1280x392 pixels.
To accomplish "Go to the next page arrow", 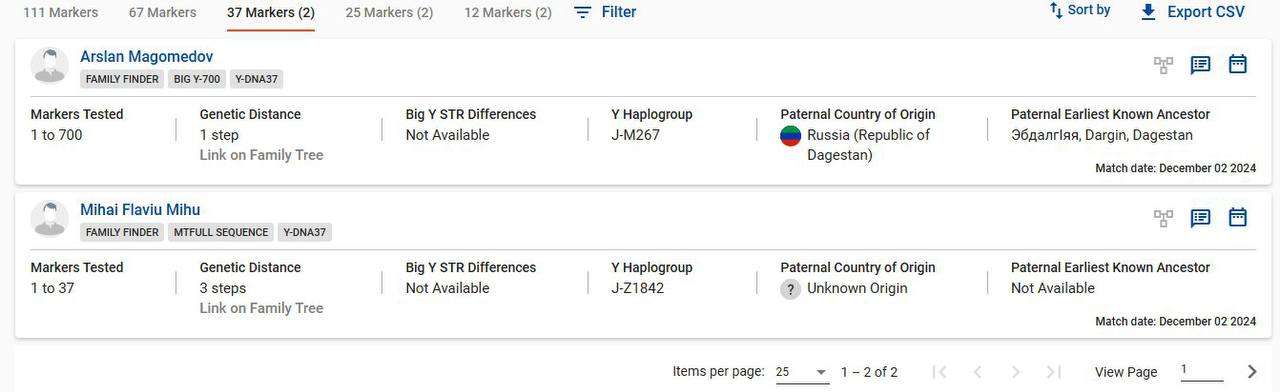I will pos(1015,372).
